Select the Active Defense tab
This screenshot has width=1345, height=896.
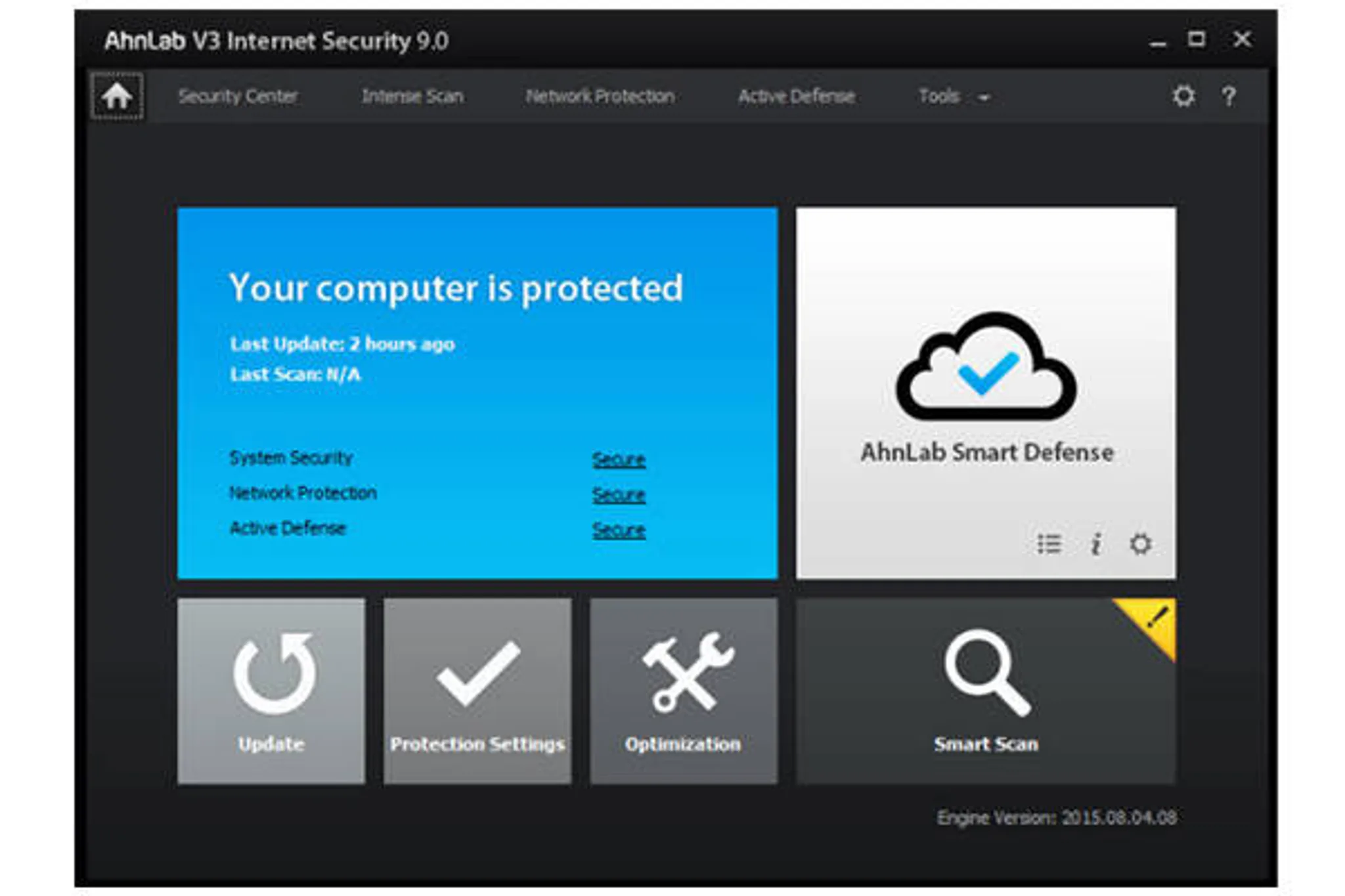tap(797, 96)
